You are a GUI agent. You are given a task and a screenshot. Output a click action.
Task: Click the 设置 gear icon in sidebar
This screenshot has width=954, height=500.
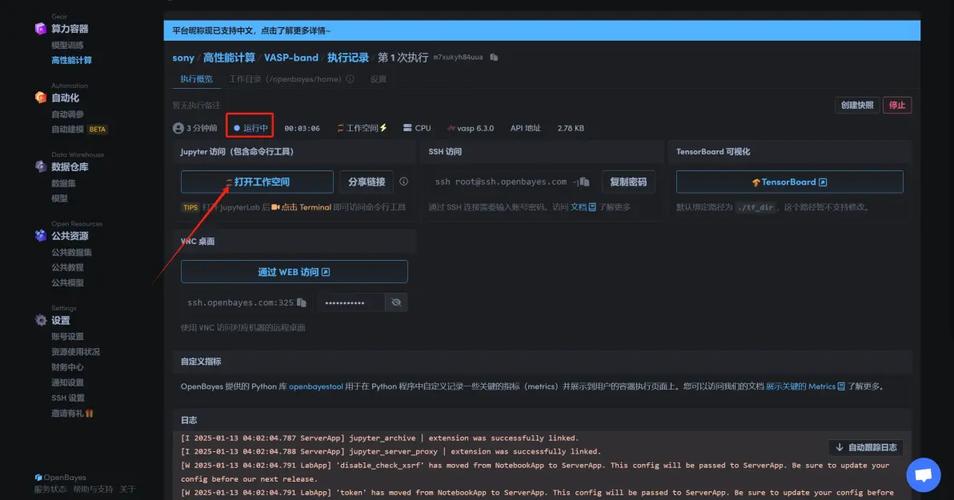coord(41,320)
